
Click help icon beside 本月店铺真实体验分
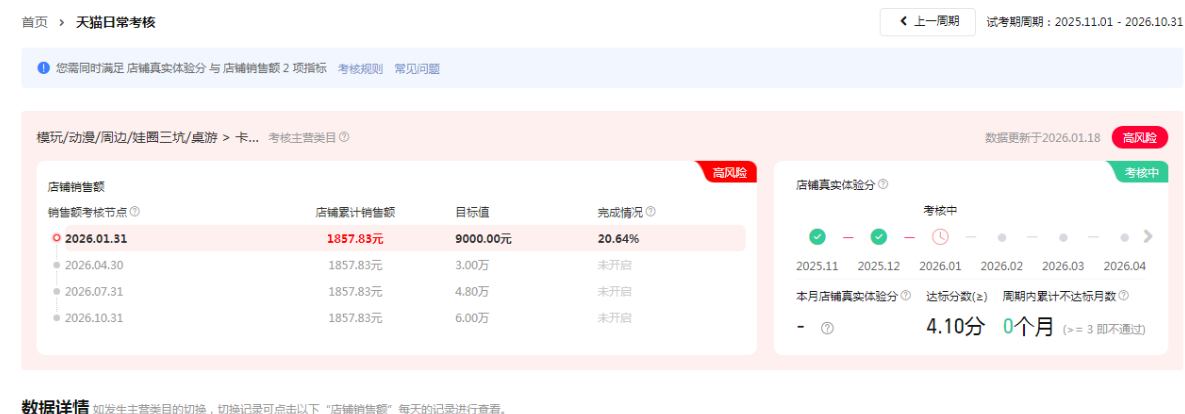click(x=905, y=295)
